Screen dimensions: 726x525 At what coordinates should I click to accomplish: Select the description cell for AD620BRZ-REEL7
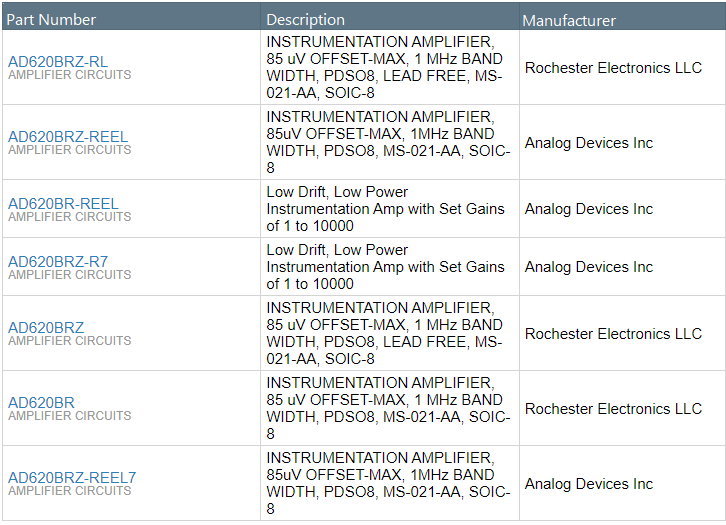385,483
